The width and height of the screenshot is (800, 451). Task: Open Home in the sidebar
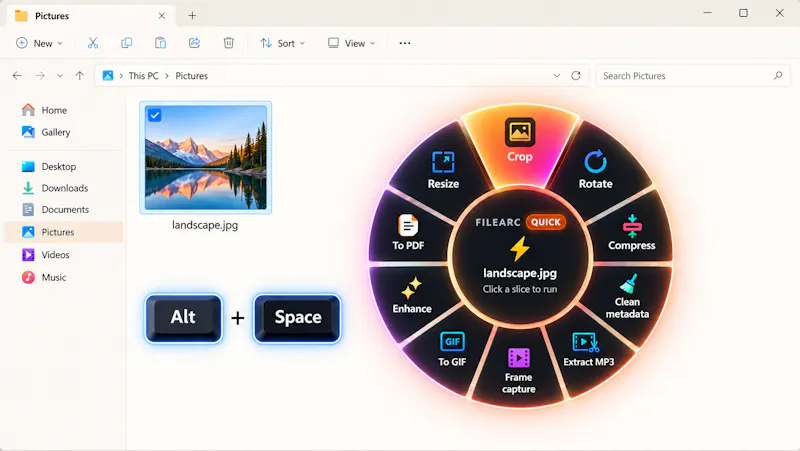(64, 110)
